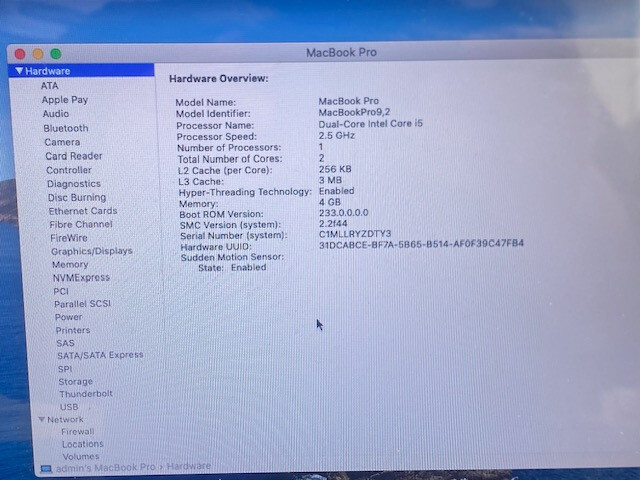The width and height of the screenshot is (640, 480).
Task: Click the Model Name label
Action: point(206,102)
